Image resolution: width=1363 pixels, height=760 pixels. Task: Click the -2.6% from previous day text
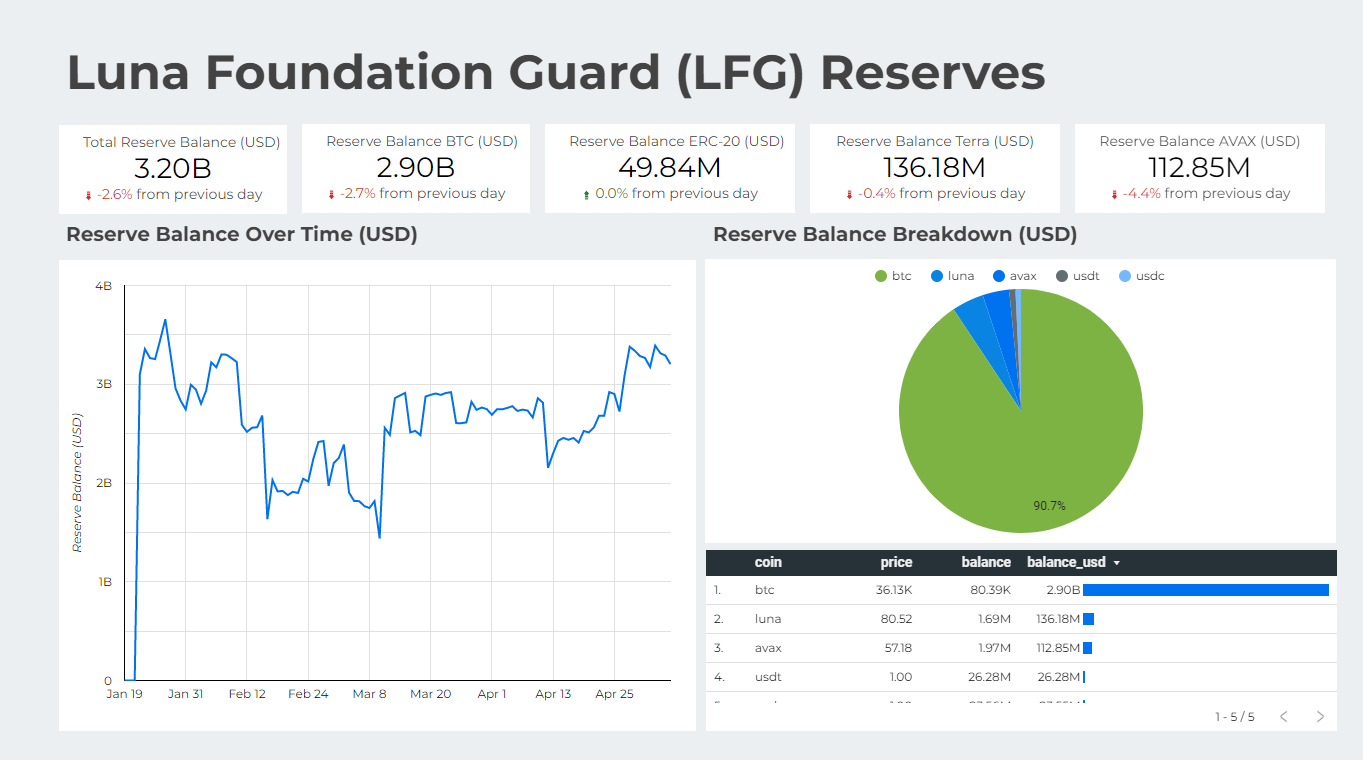point(179,195)
